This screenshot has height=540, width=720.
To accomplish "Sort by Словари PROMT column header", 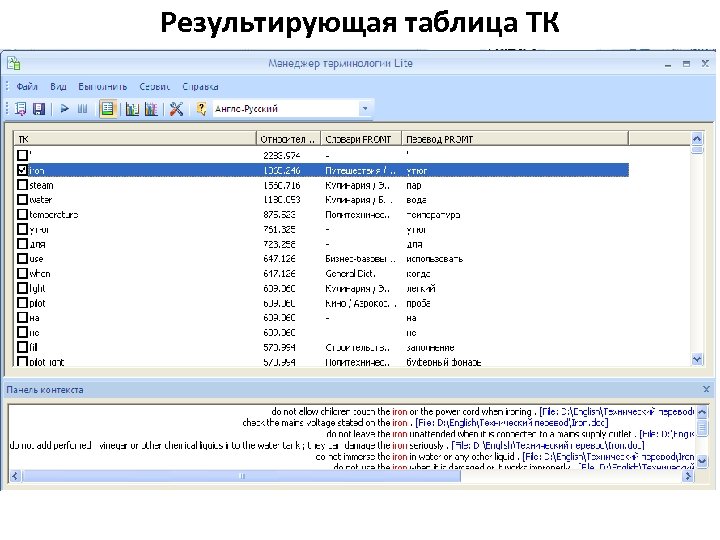I will click(x=361, y=139).
